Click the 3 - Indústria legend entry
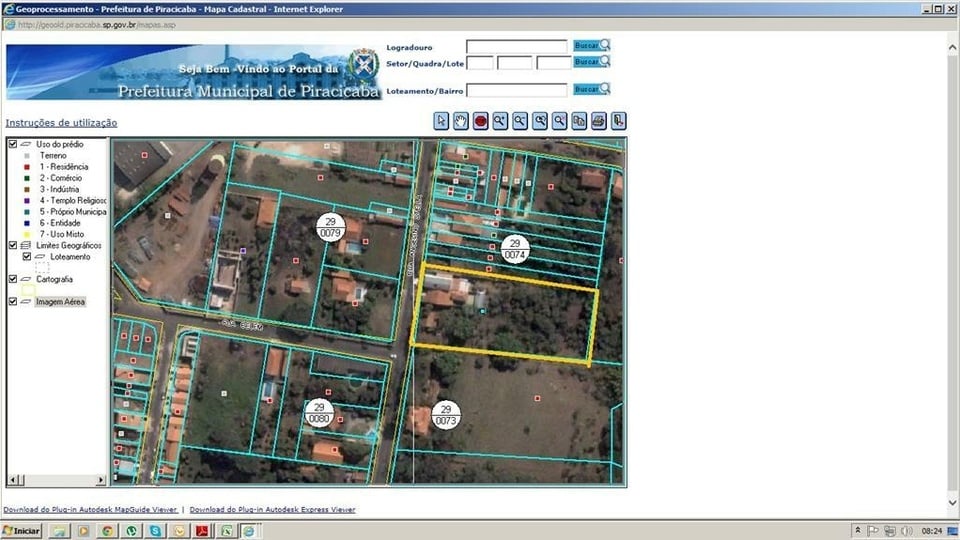The height and width of the screenshot is (540, 960). click(59, 189)
